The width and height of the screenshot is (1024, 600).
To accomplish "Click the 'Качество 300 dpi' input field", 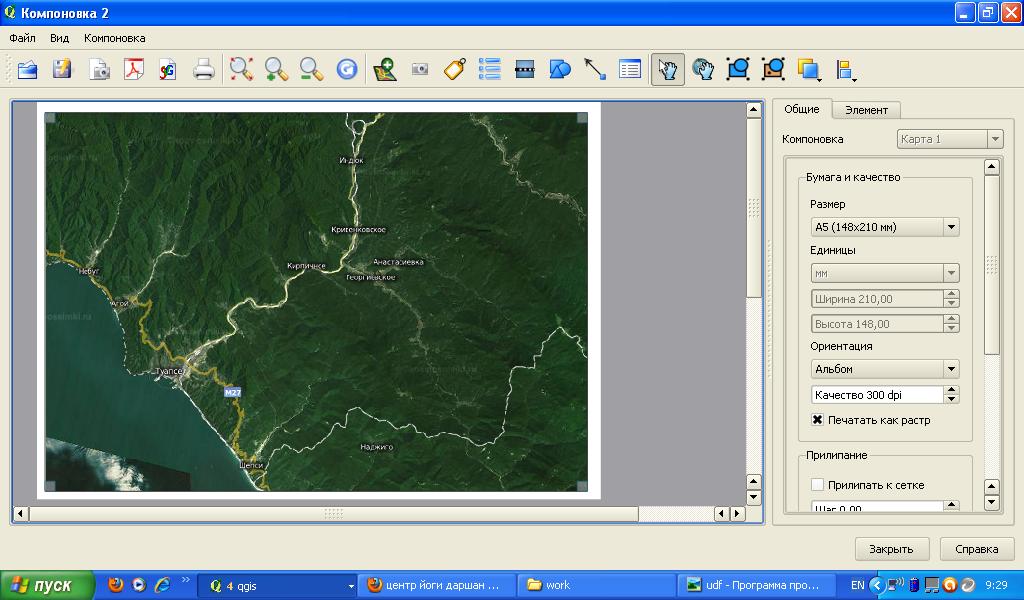I will (876, 395).
